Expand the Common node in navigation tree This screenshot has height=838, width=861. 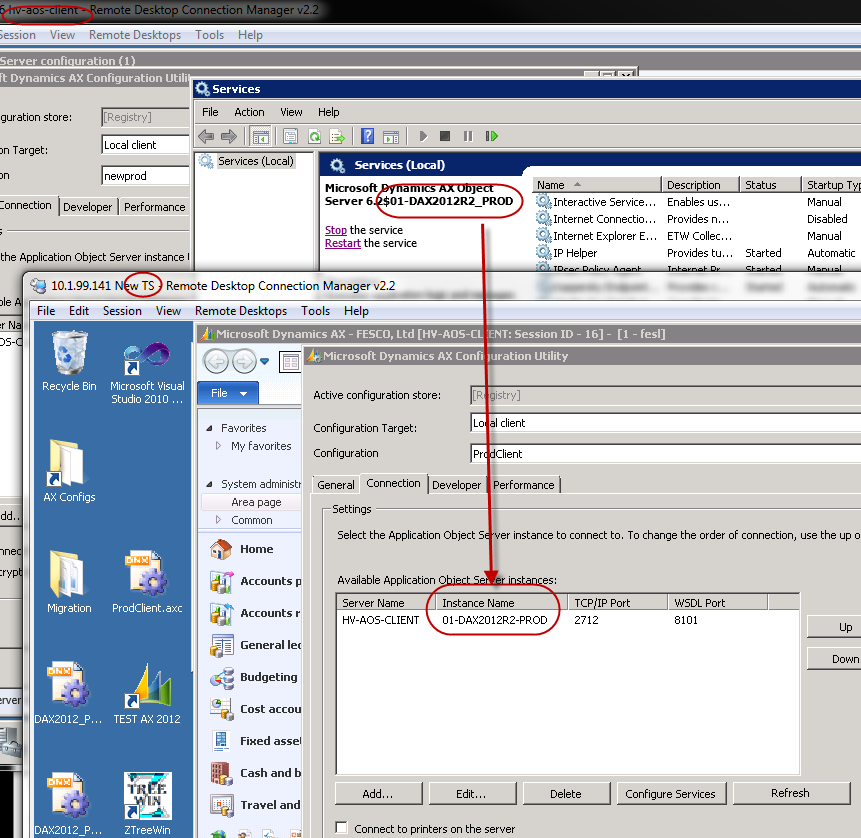pos(219,520)
